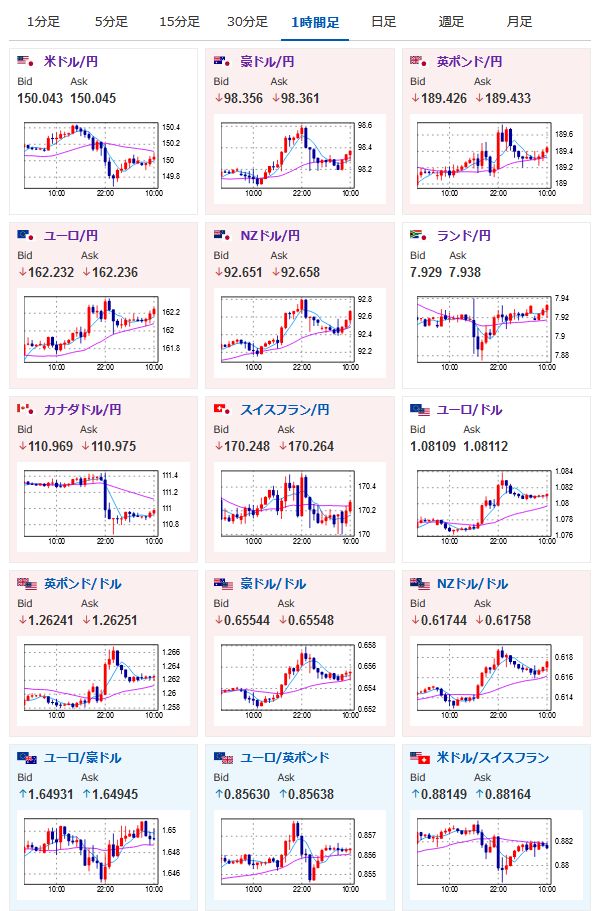
Task: Switch to the 15分足 tab
Action: [x=179, y=22]
